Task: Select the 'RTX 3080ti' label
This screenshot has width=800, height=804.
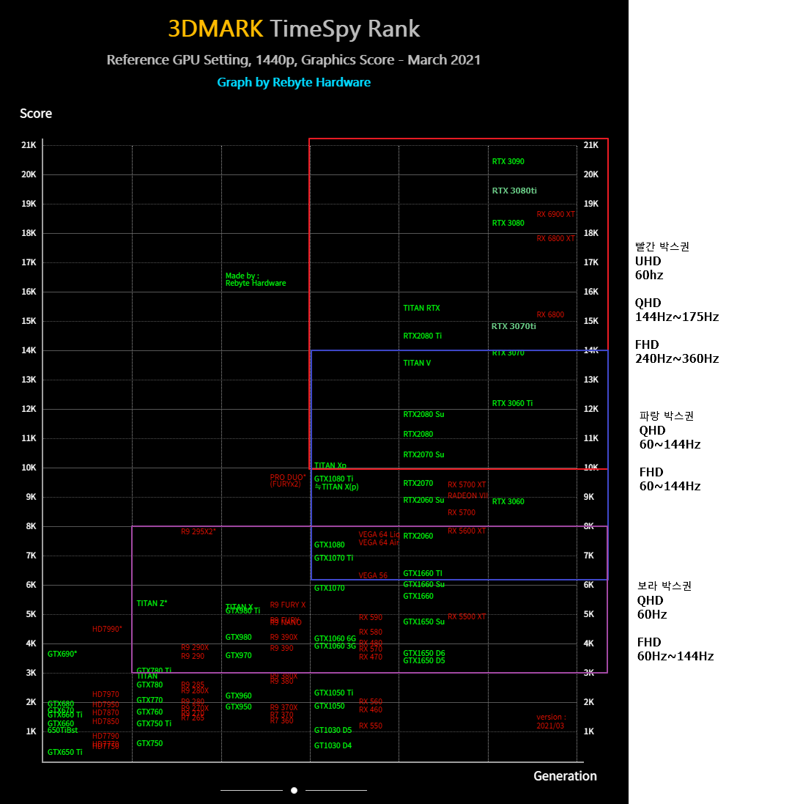Action: point(514,191)
